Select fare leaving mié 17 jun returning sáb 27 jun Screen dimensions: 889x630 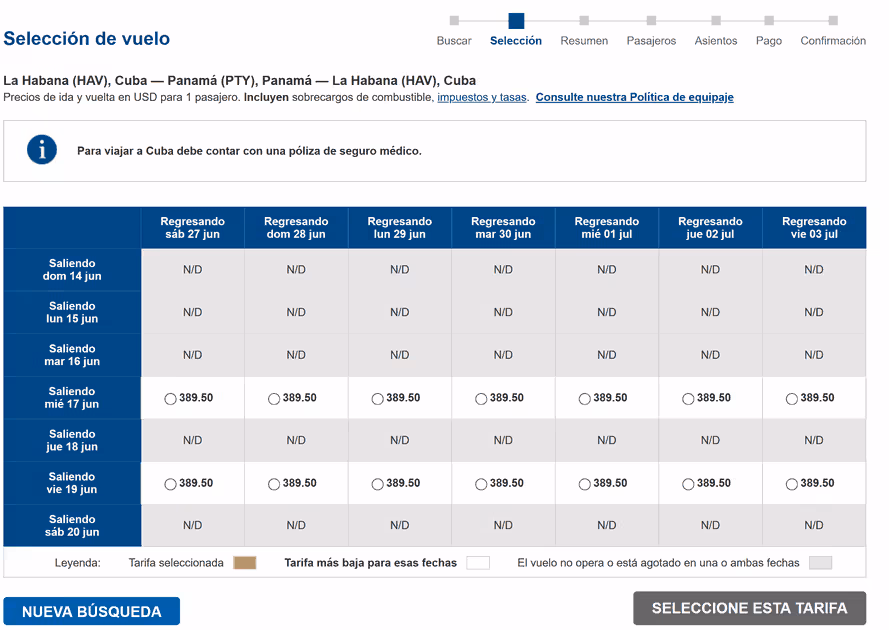pos(170,399)
